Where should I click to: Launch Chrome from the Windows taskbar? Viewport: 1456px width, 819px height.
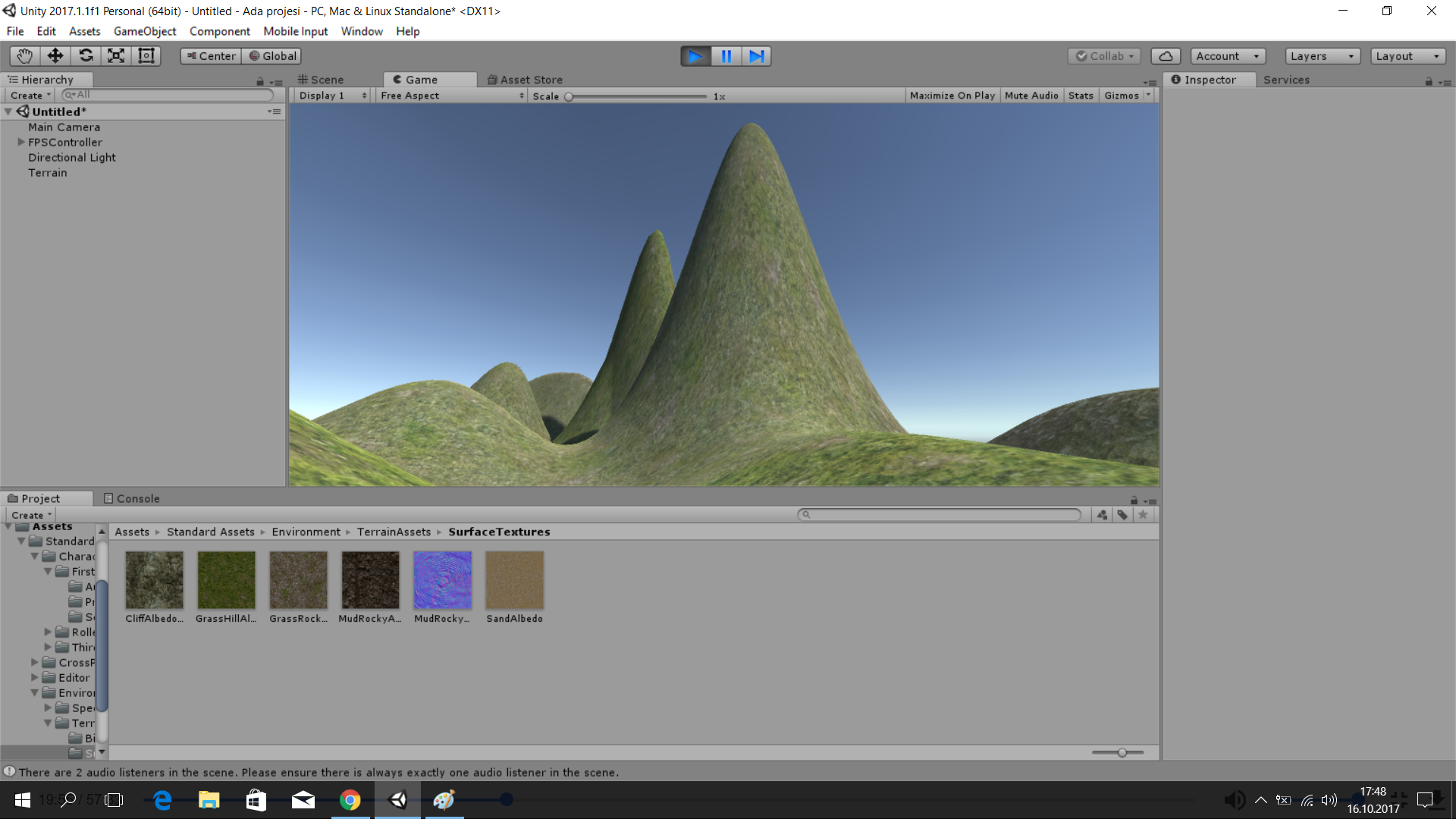point(350,800)
